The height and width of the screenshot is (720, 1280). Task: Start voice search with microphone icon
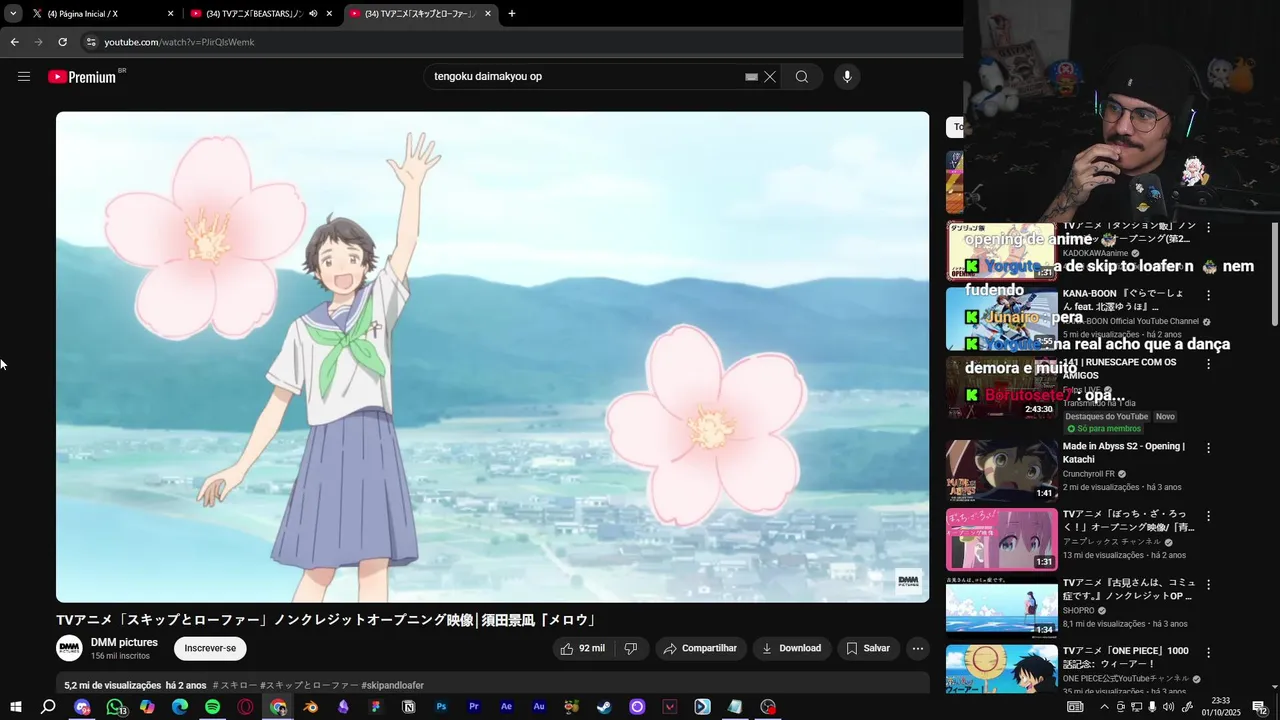point(847,77)
